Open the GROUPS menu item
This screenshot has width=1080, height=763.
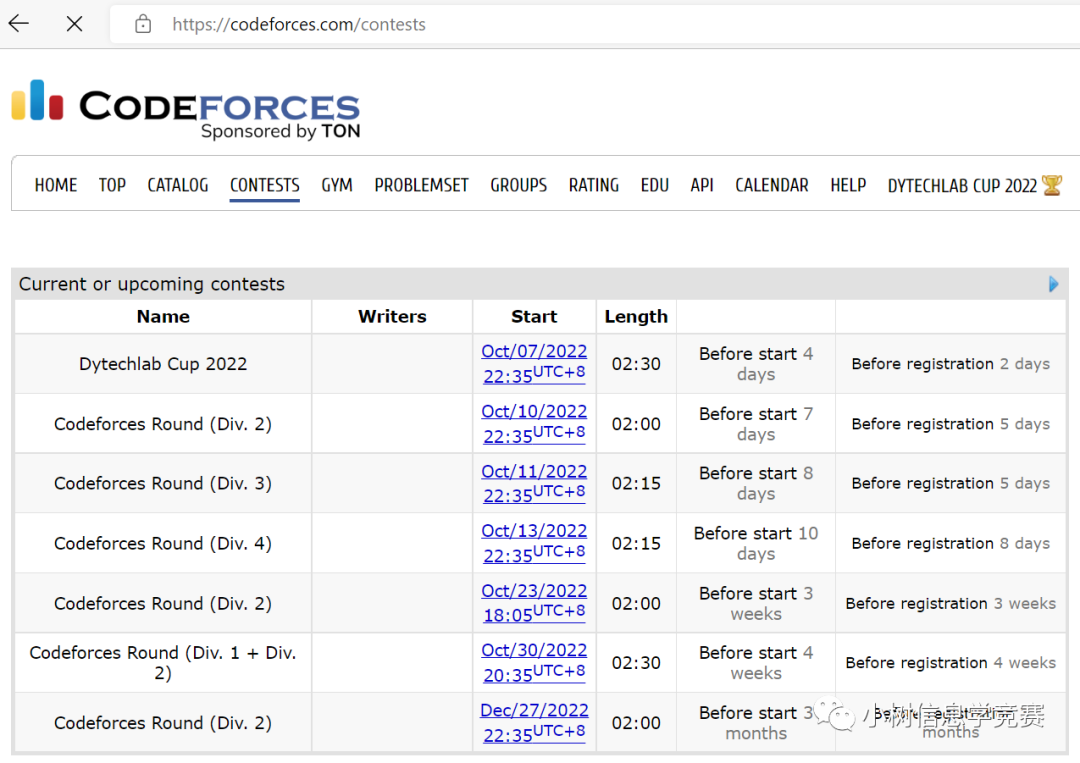coord(519,185)
